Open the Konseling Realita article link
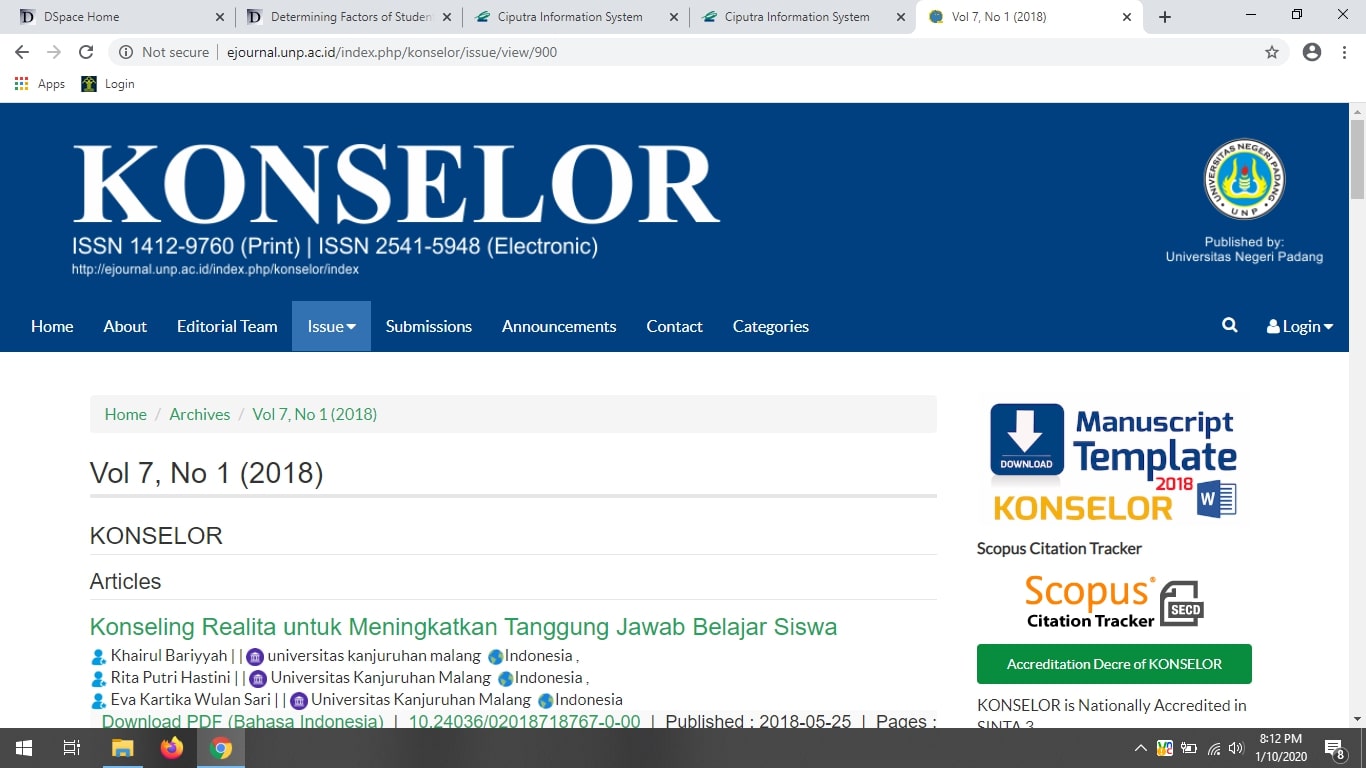1366x768 pixels. [x=463, y=627]
